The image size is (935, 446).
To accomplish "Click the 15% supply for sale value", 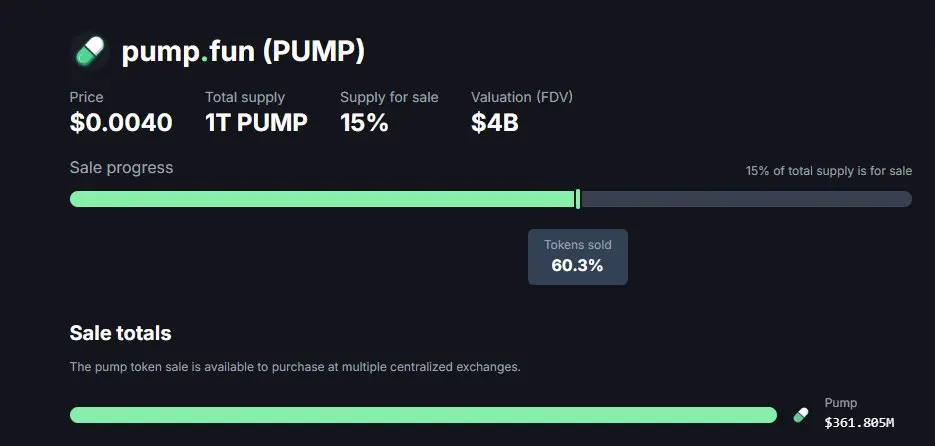I will point(364,123).
